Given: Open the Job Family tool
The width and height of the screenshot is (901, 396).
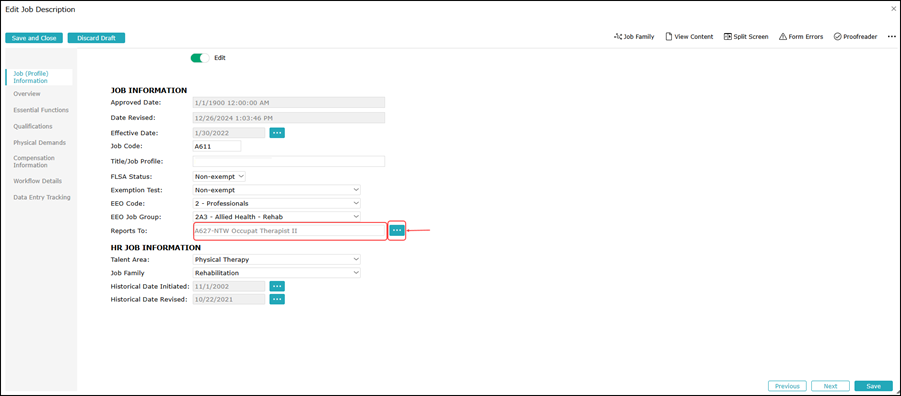Looking at the screenshot, I should (634, 37).
